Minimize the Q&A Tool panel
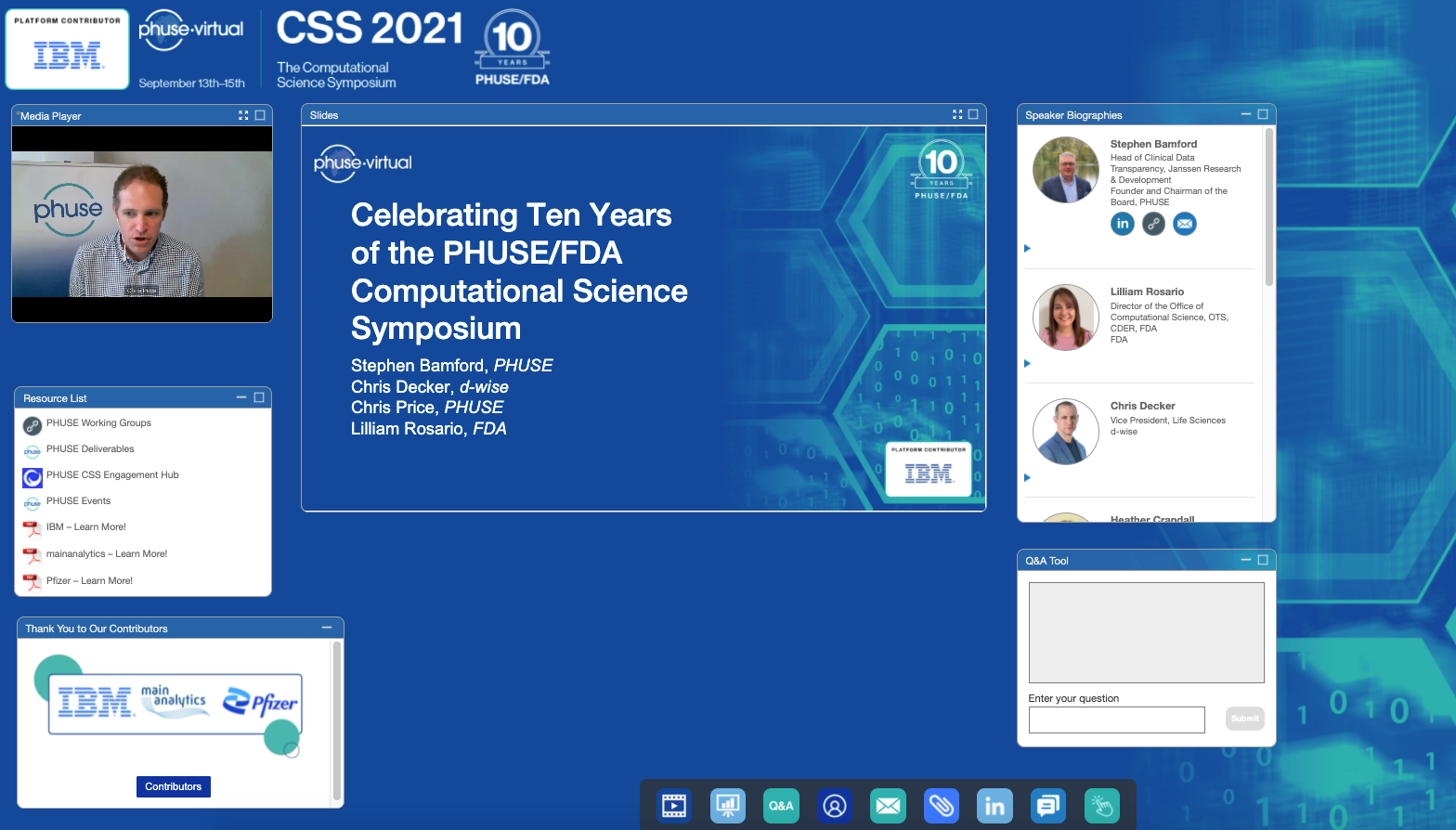The width and height of the screenshot is (1456, 830). click(1246, 560)
